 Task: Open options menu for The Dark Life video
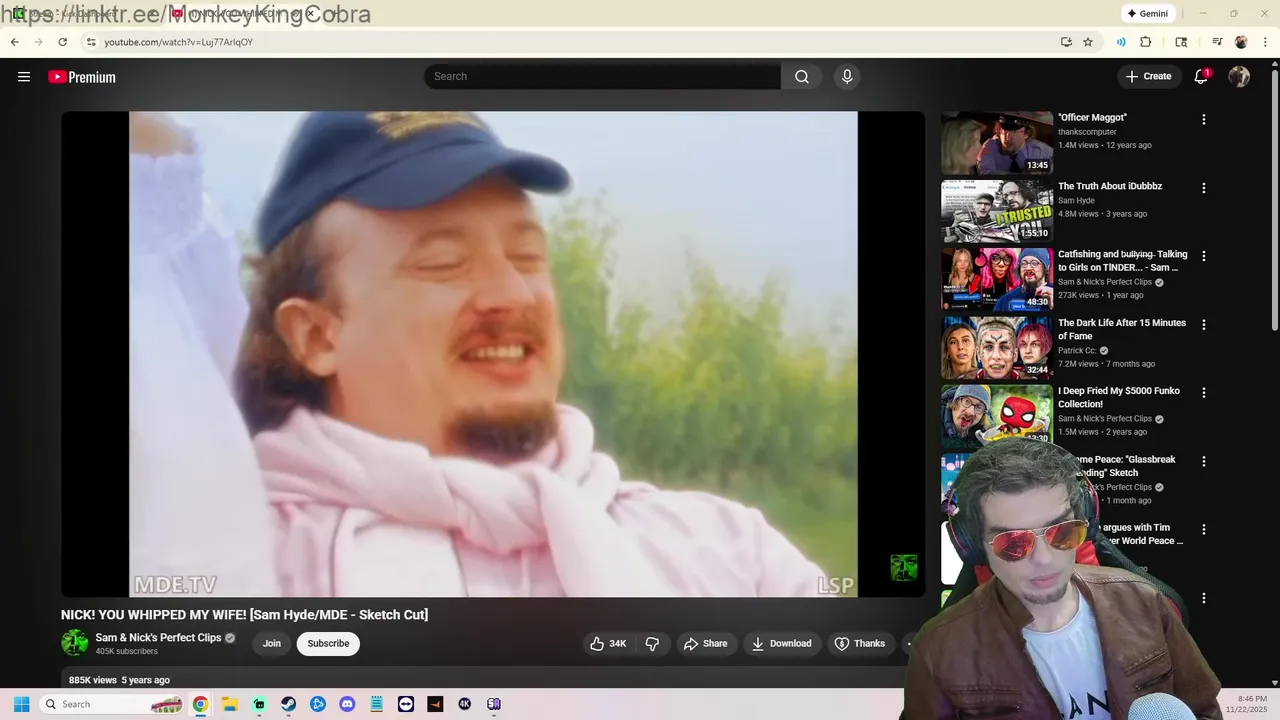coord(1204,325)
